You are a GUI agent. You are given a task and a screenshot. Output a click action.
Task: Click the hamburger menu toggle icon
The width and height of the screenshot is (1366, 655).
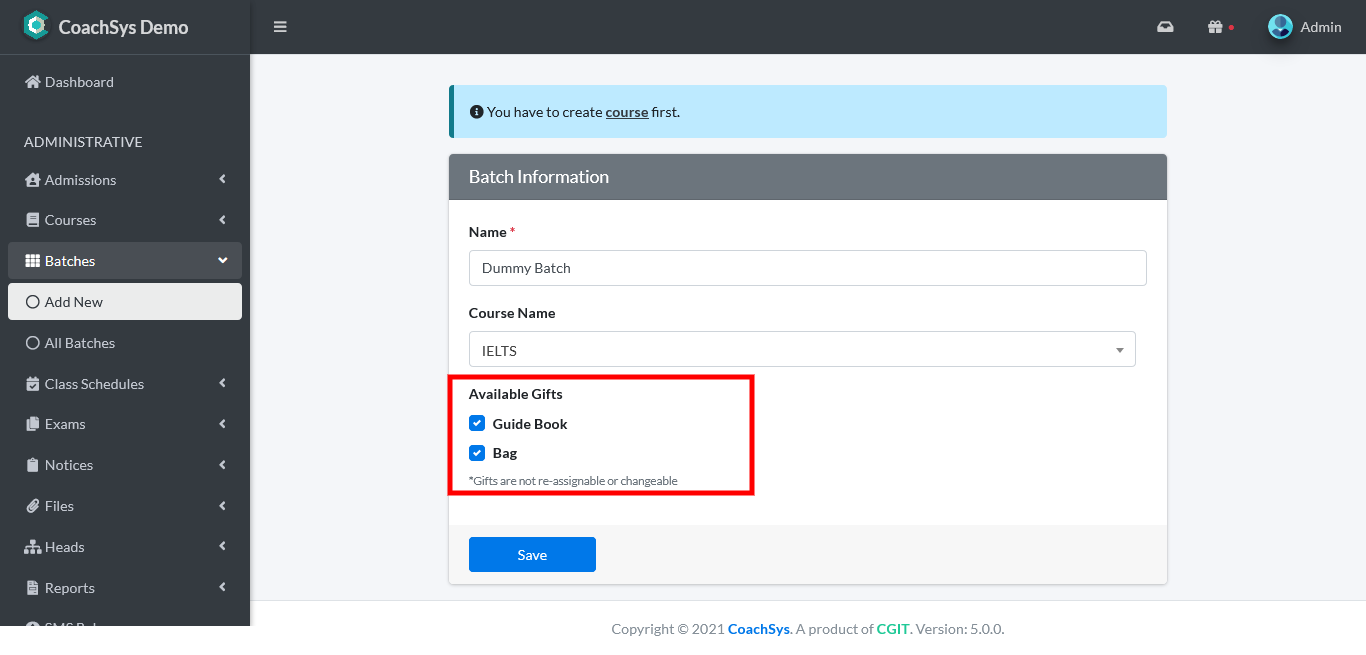click(280, 27)
